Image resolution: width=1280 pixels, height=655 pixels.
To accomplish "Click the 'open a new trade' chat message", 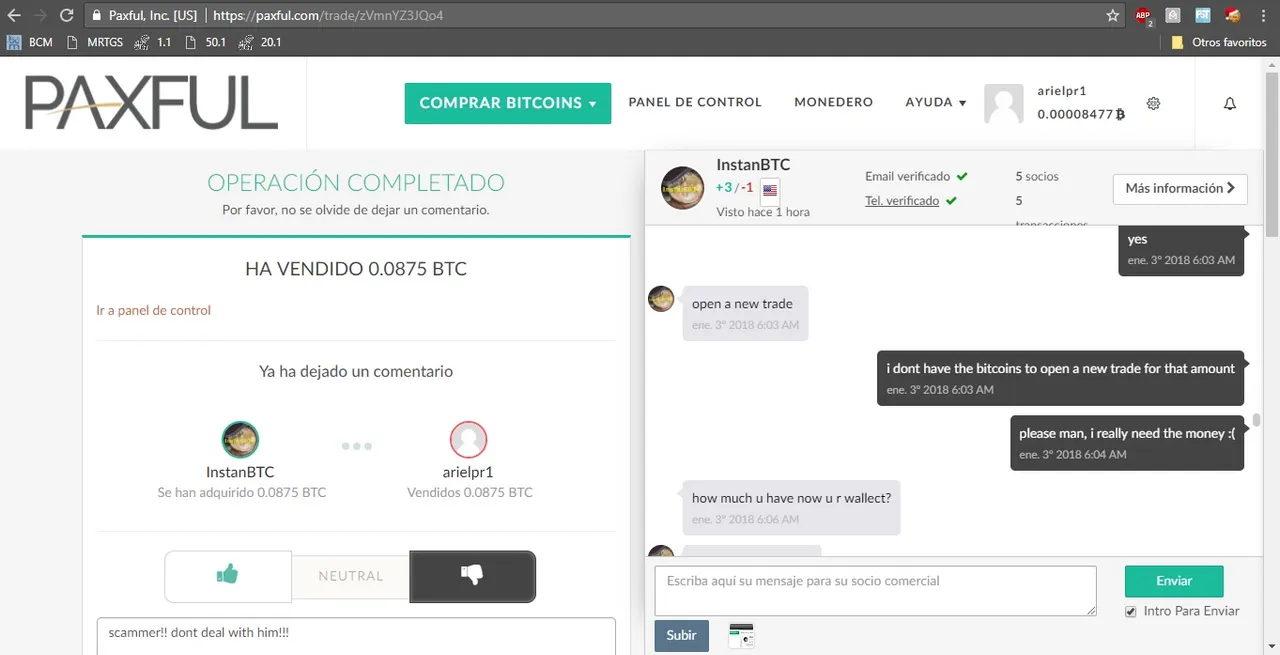I will 744,313.
